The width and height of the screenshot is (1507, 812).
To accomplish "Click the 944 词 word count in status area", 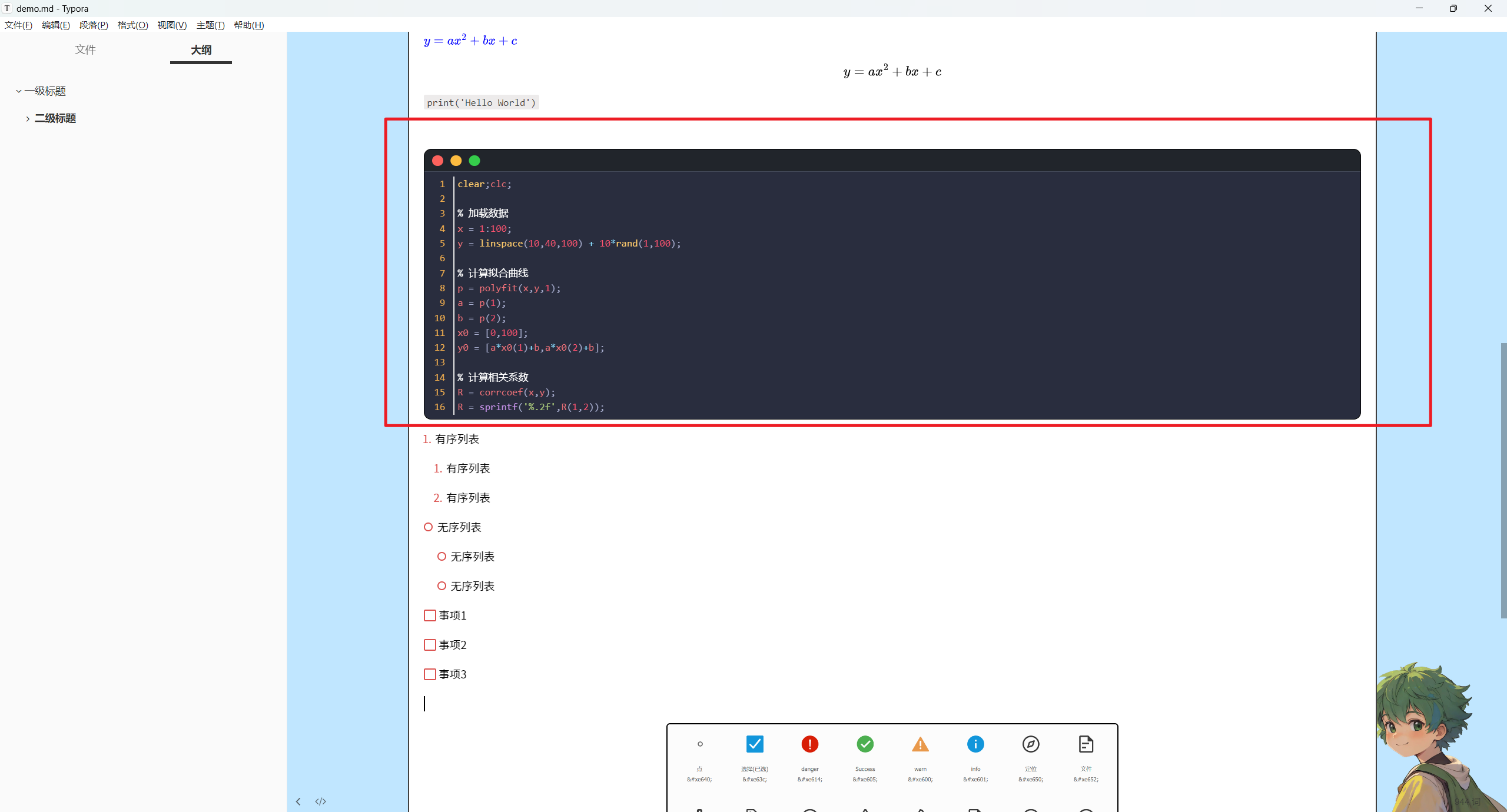I will [1467, 801].
